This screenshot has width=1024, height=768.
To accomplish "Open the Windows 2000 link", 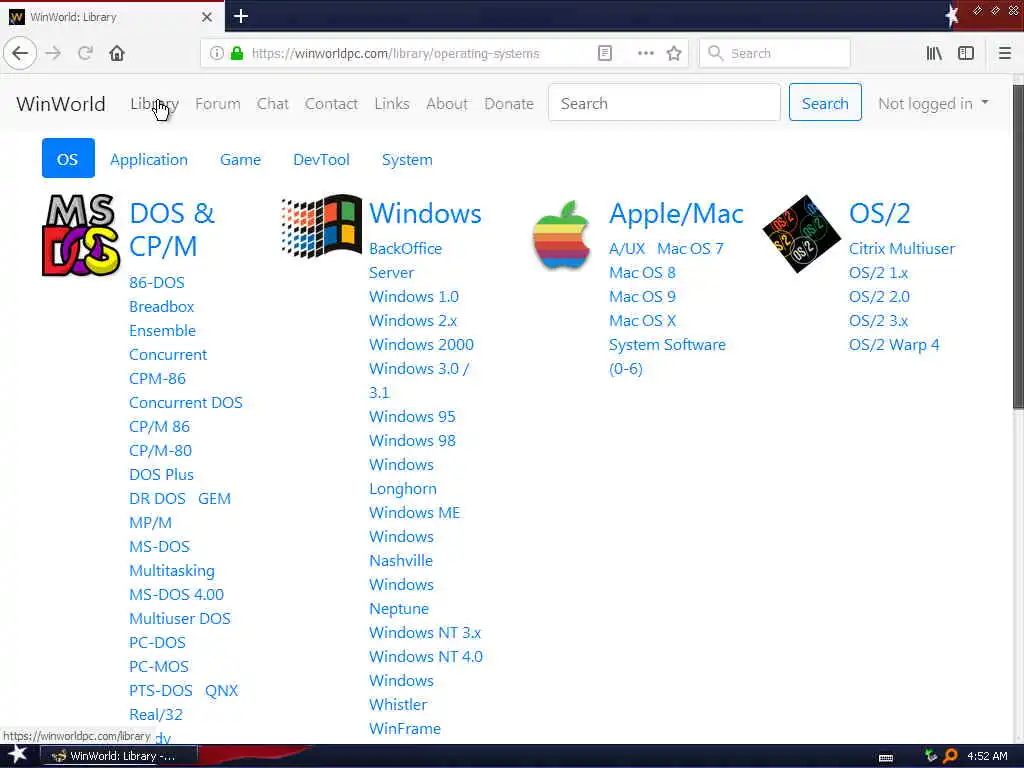I will (421, 344).
